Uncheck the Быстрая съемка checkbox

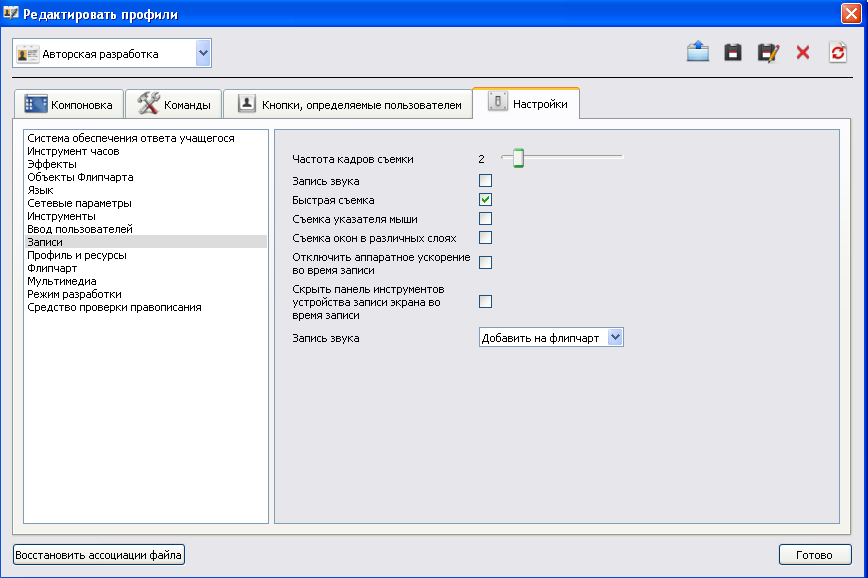[486, 200]
